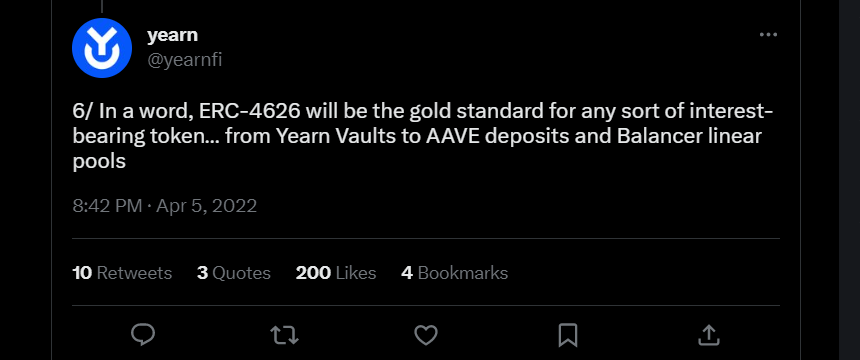Click the vertical scrollbar at right edge
The height and width of the screenshot is (360, 860).
click(849, 180)
